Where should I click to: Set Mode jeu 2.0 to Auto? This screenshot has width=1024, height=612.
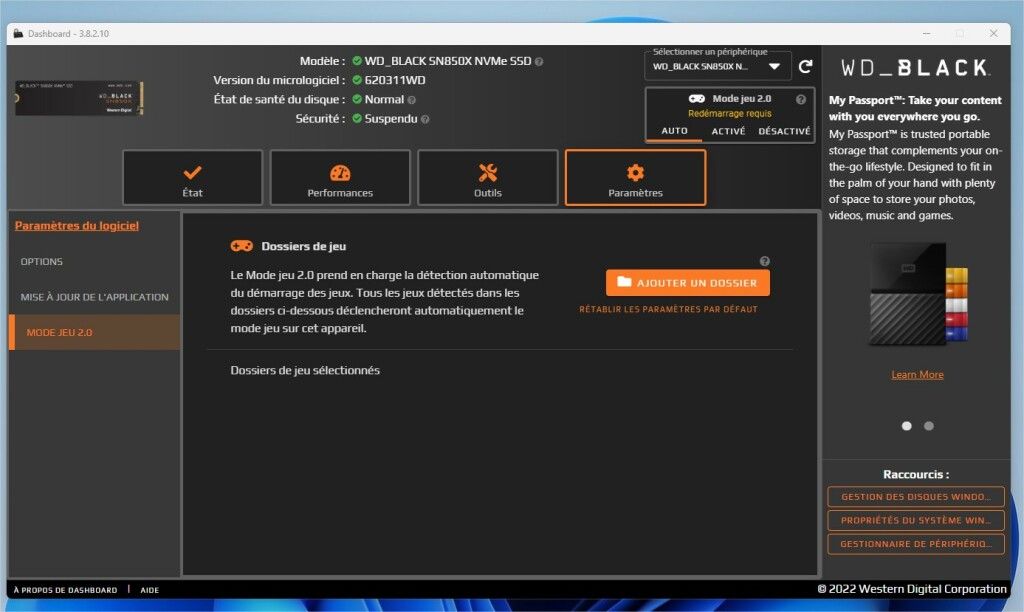(674, 131)
